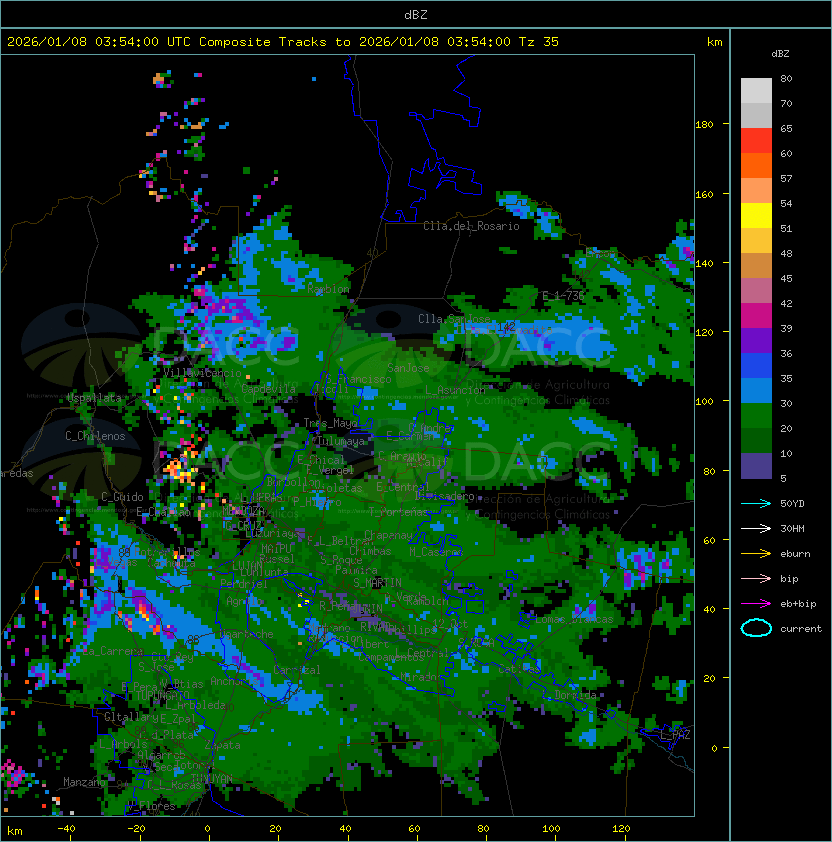Click the 'eb+bip' legend label

(798, 604)
